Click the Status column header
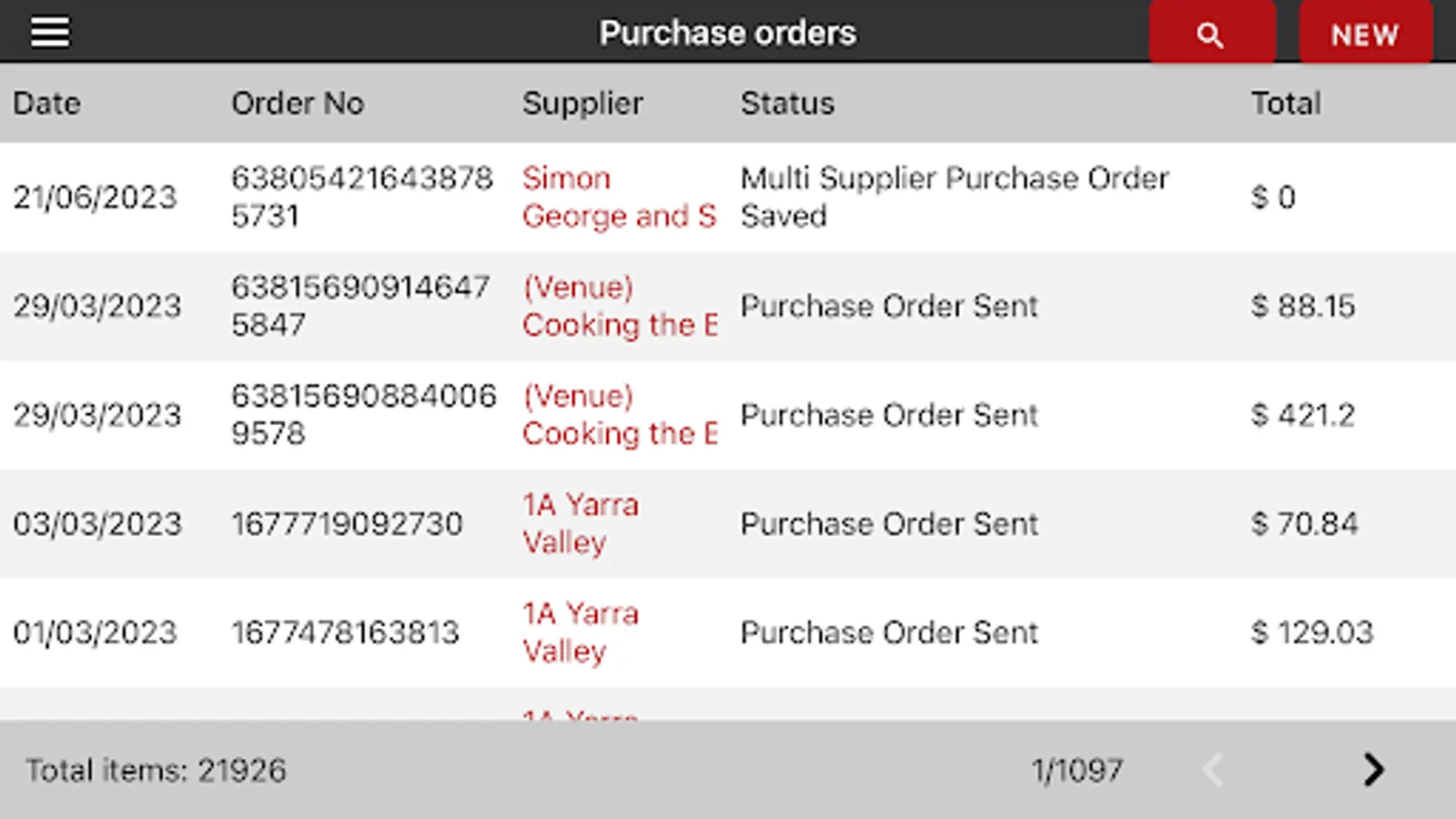 tap(787, 103)
